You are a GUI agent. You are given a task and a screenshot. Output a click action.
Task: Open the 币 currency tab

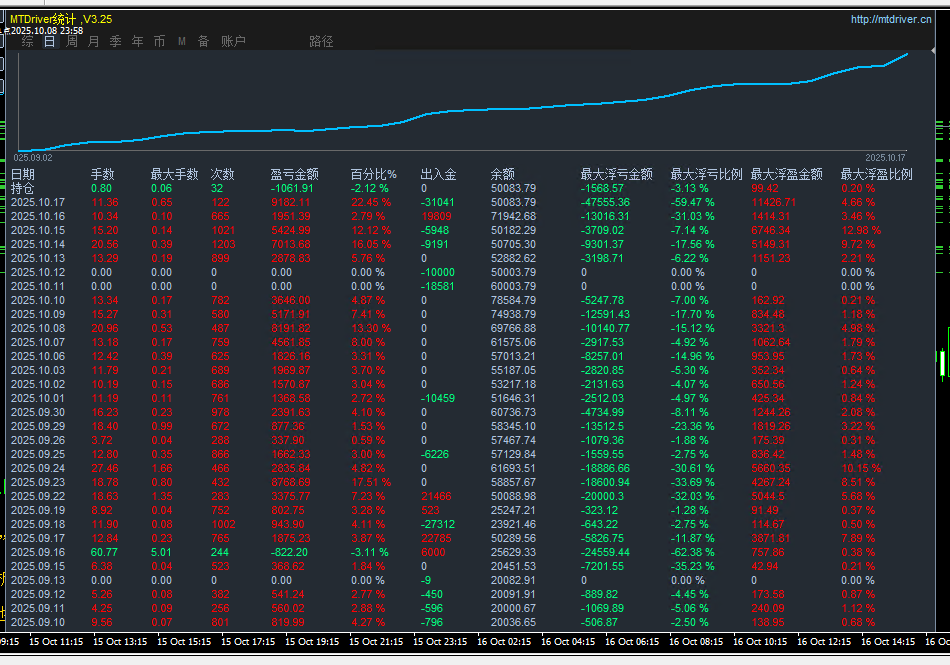pos(160,42)
